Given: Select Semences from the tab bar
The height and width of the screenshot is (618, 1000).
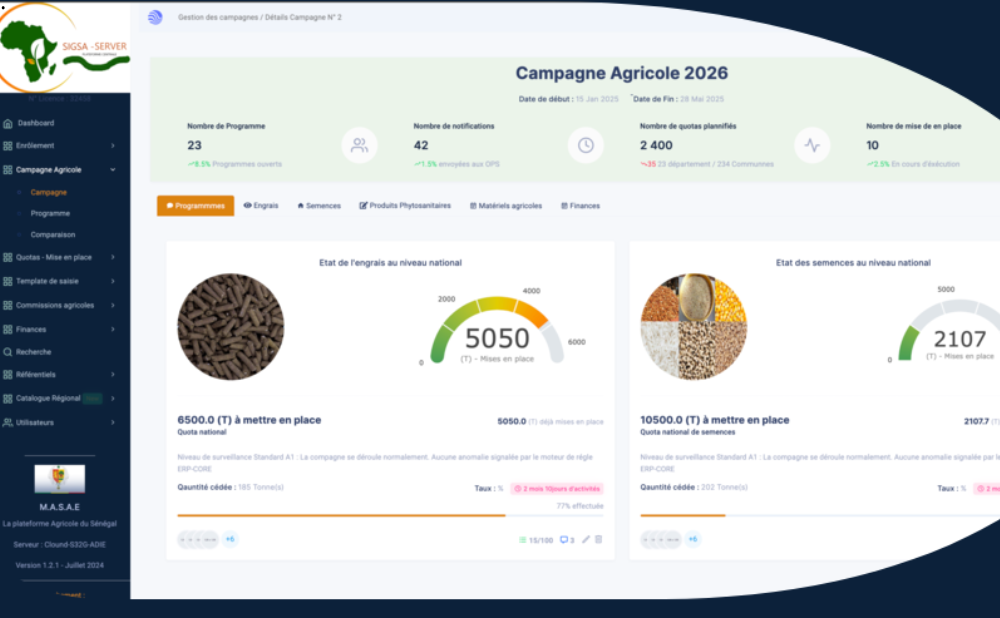Looking at the screenshot, I should 320,205.
